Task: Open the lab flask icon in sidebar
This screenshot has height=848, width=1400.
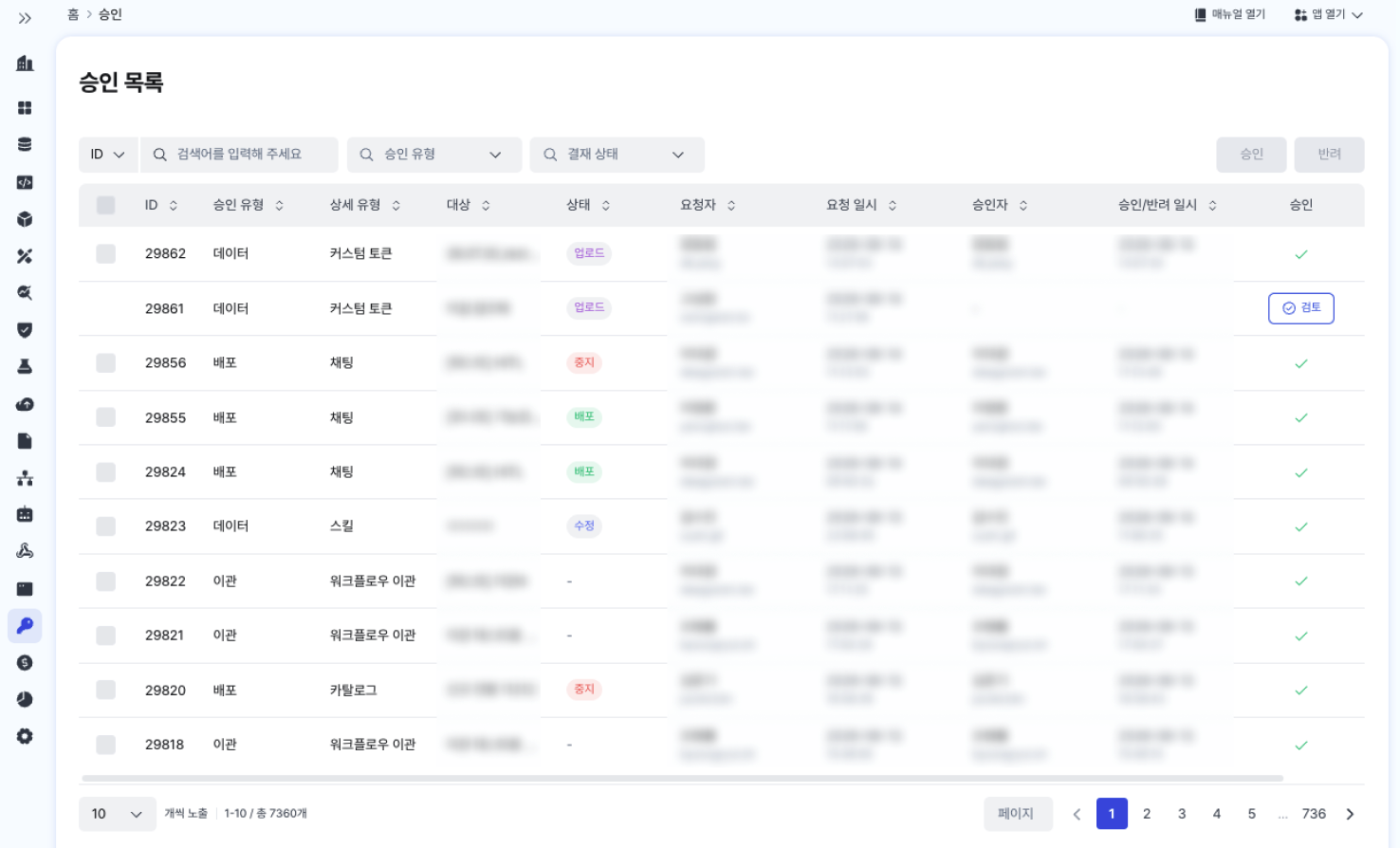Action: [25, 367]
